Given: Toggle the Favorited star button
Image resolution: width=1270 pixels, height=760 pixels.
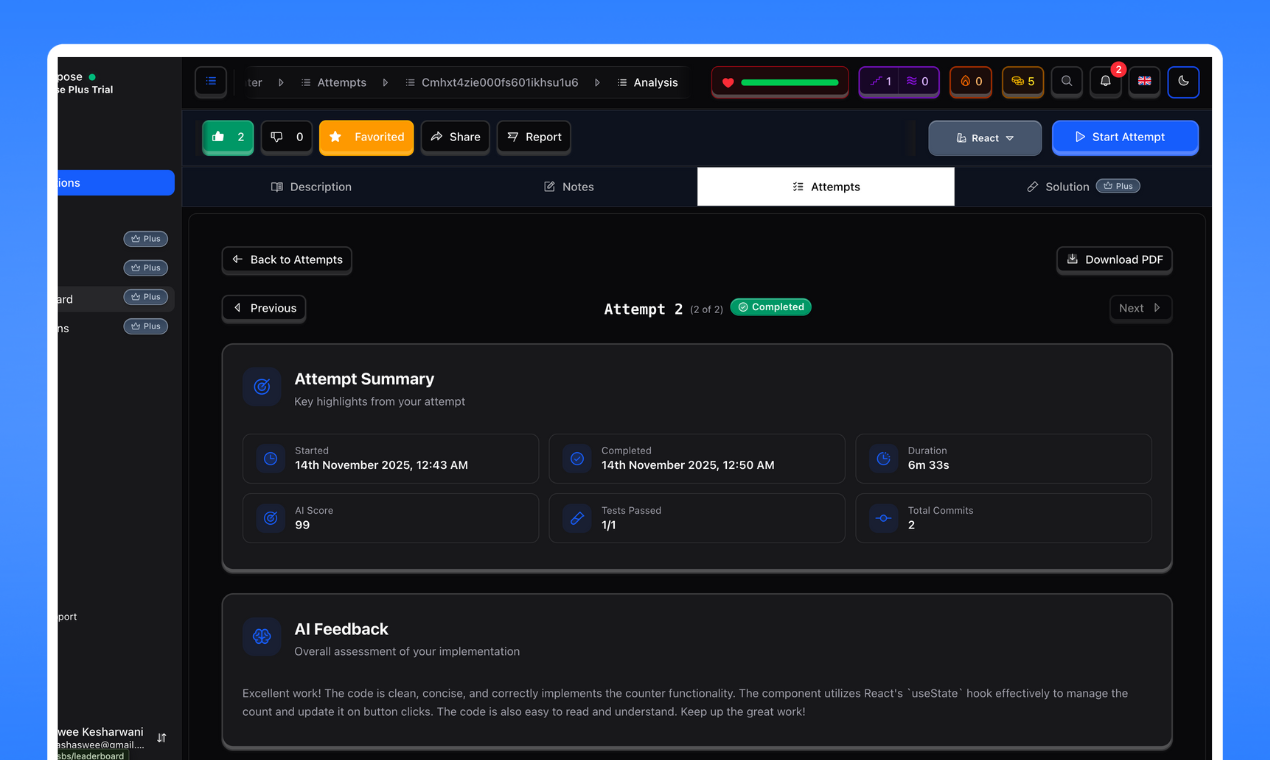Looking at the screenshot, I should point(366,137).
